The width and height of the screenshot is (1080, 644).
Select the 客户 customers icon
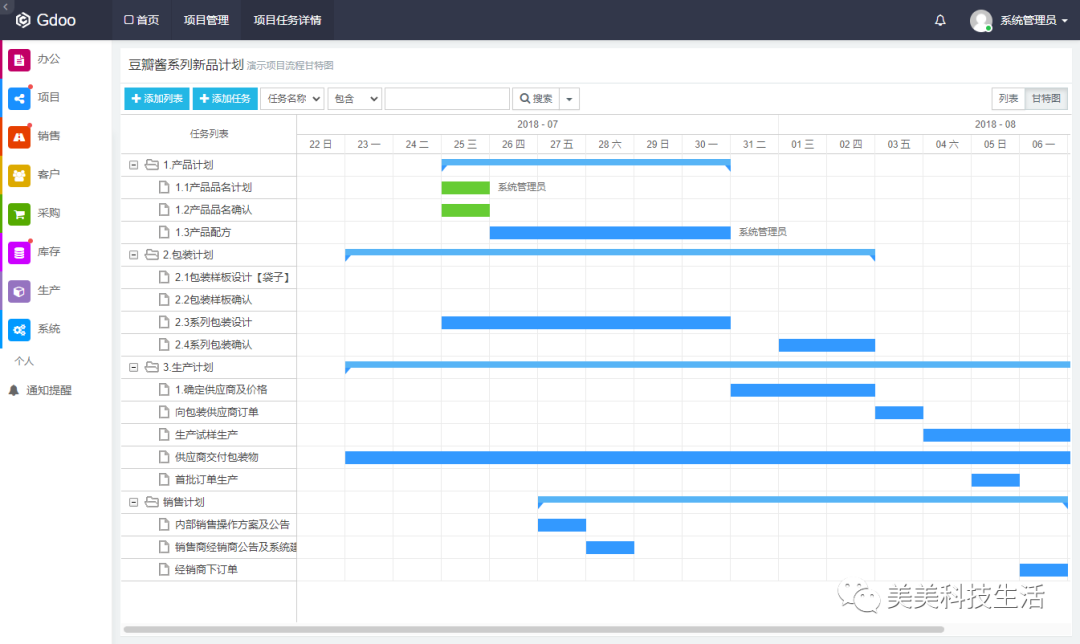click(19, 175)
